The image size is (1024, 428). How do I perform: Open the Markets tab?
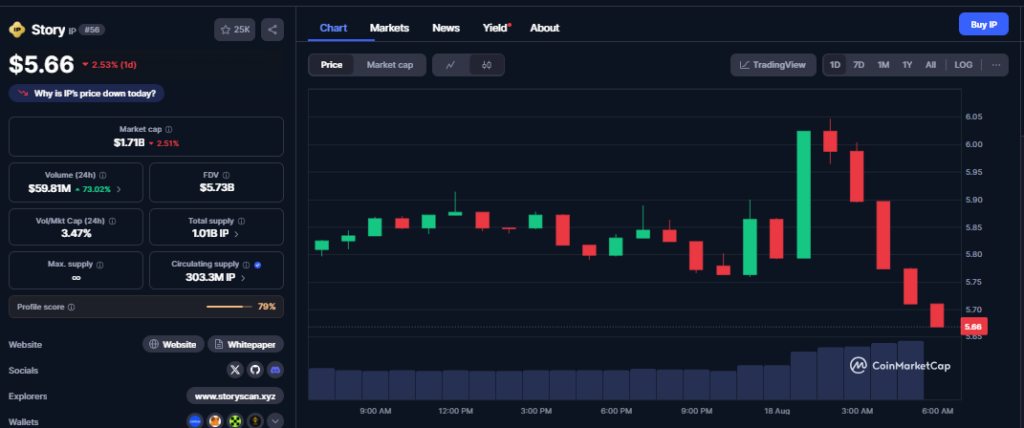click(389, 28)
